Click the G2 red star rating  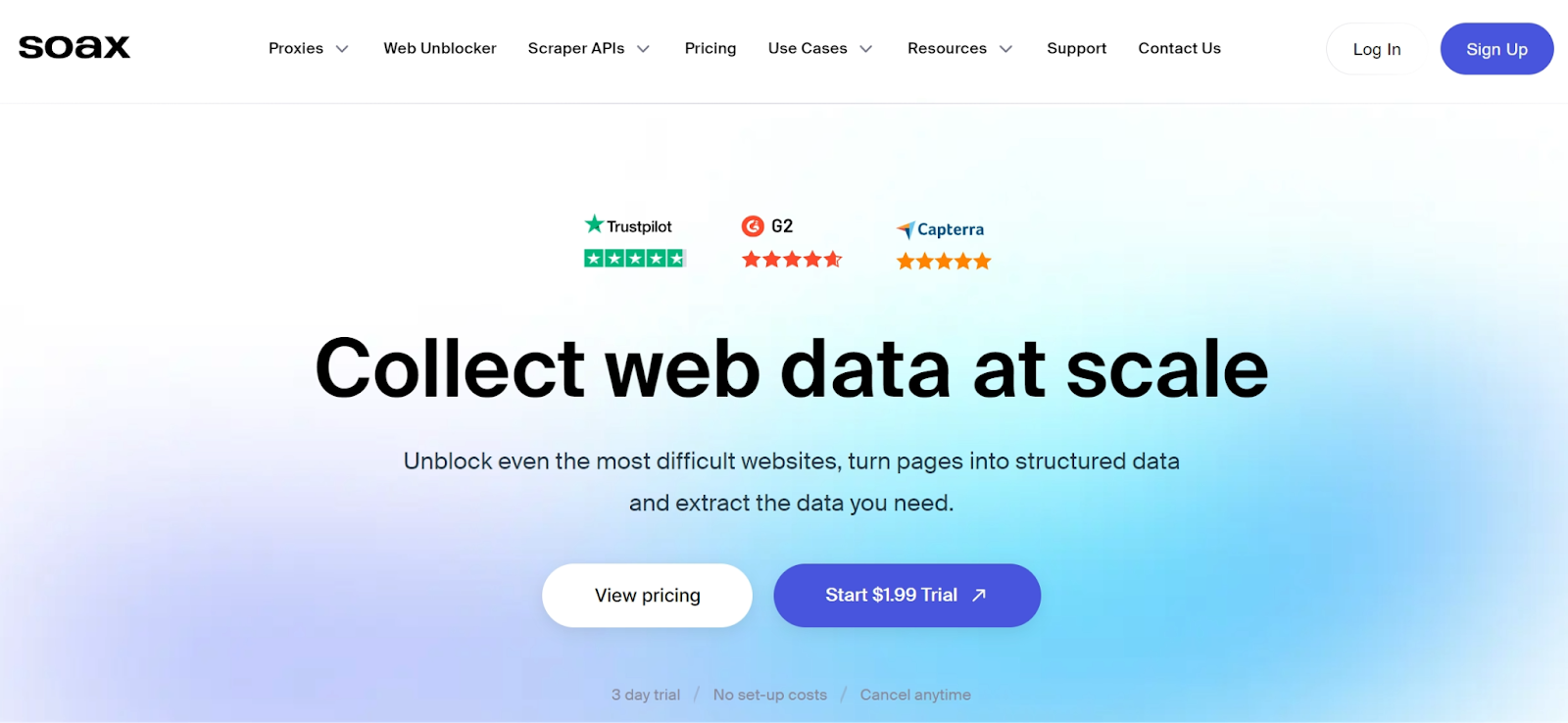(792, 260)
